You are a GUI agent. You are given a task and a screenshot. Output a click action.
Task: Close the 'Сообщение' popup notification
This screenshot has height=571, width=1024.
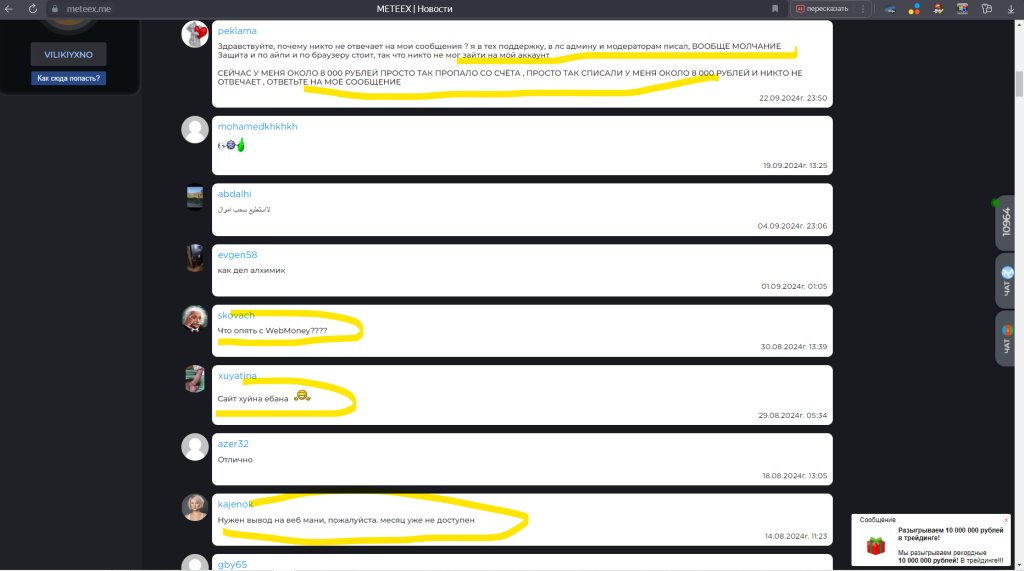(1006, 520)
